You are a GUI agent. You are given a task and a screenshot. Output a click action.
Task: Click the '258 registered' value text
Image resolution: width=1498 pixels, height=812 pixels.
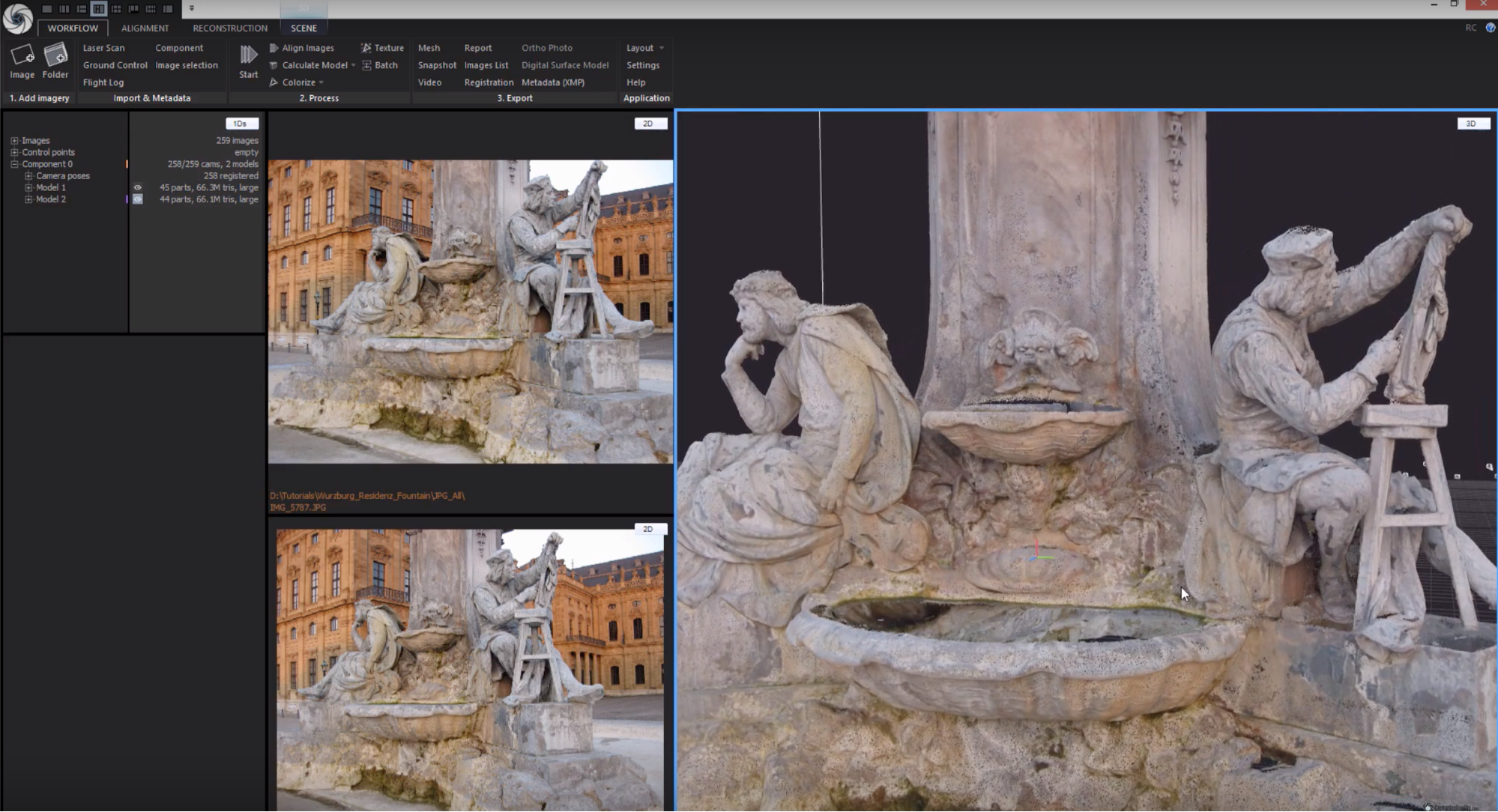(231, 176)
